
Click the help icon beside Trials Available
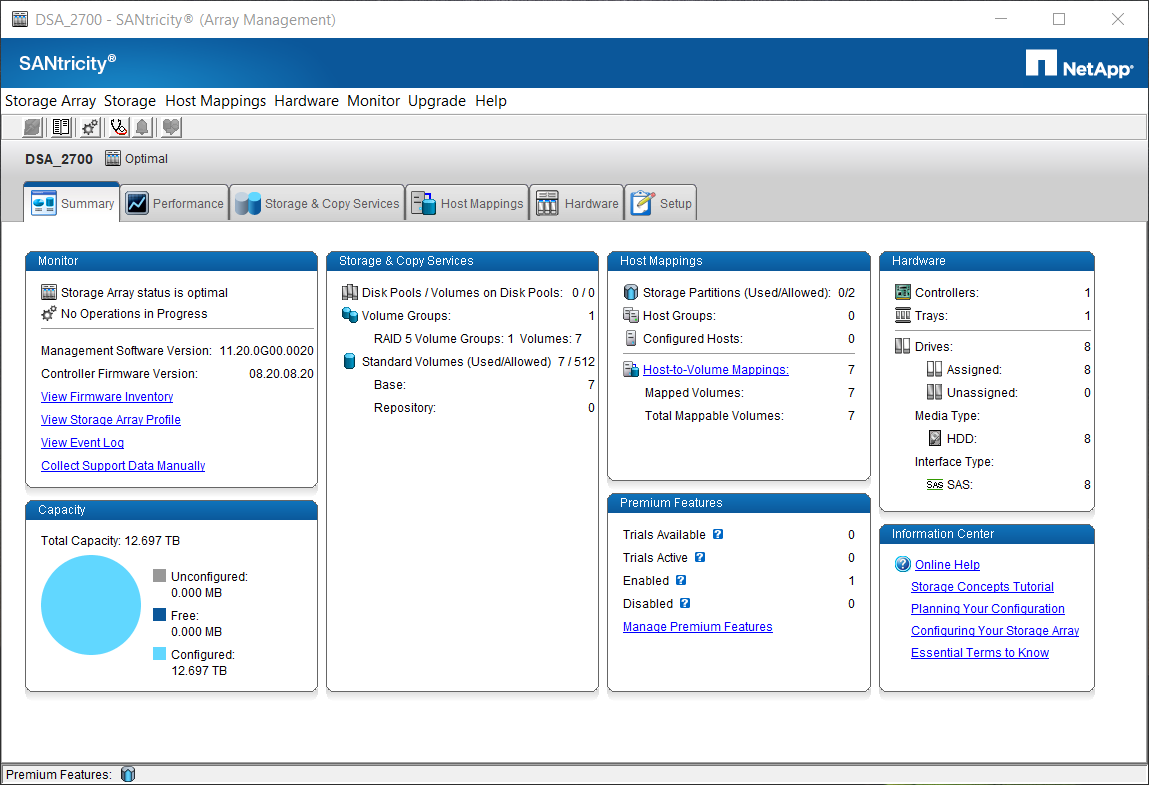(x=718, y=535)
